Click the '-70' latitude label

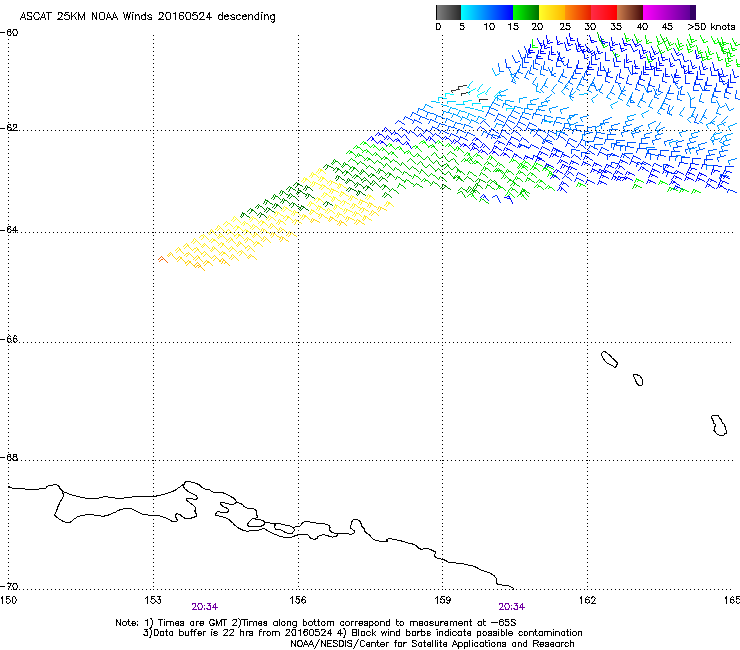point(9,586)
